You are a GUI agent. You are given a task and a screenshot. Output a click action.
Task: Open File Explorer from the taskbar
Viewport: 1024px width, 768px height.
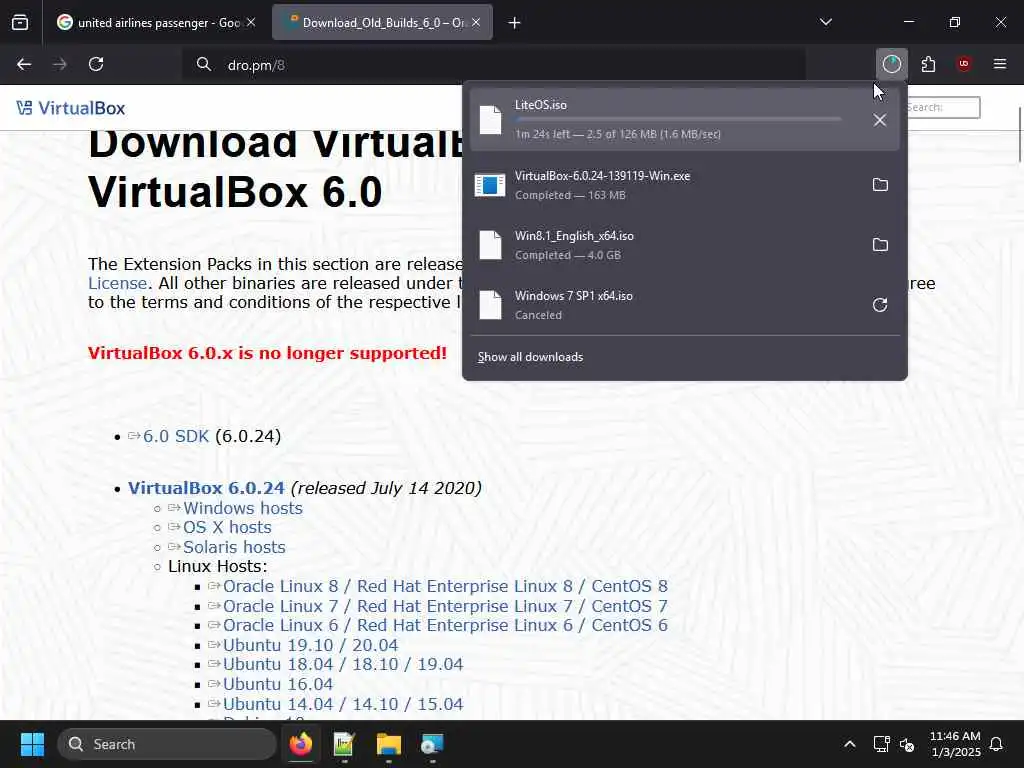pos(389,744)
